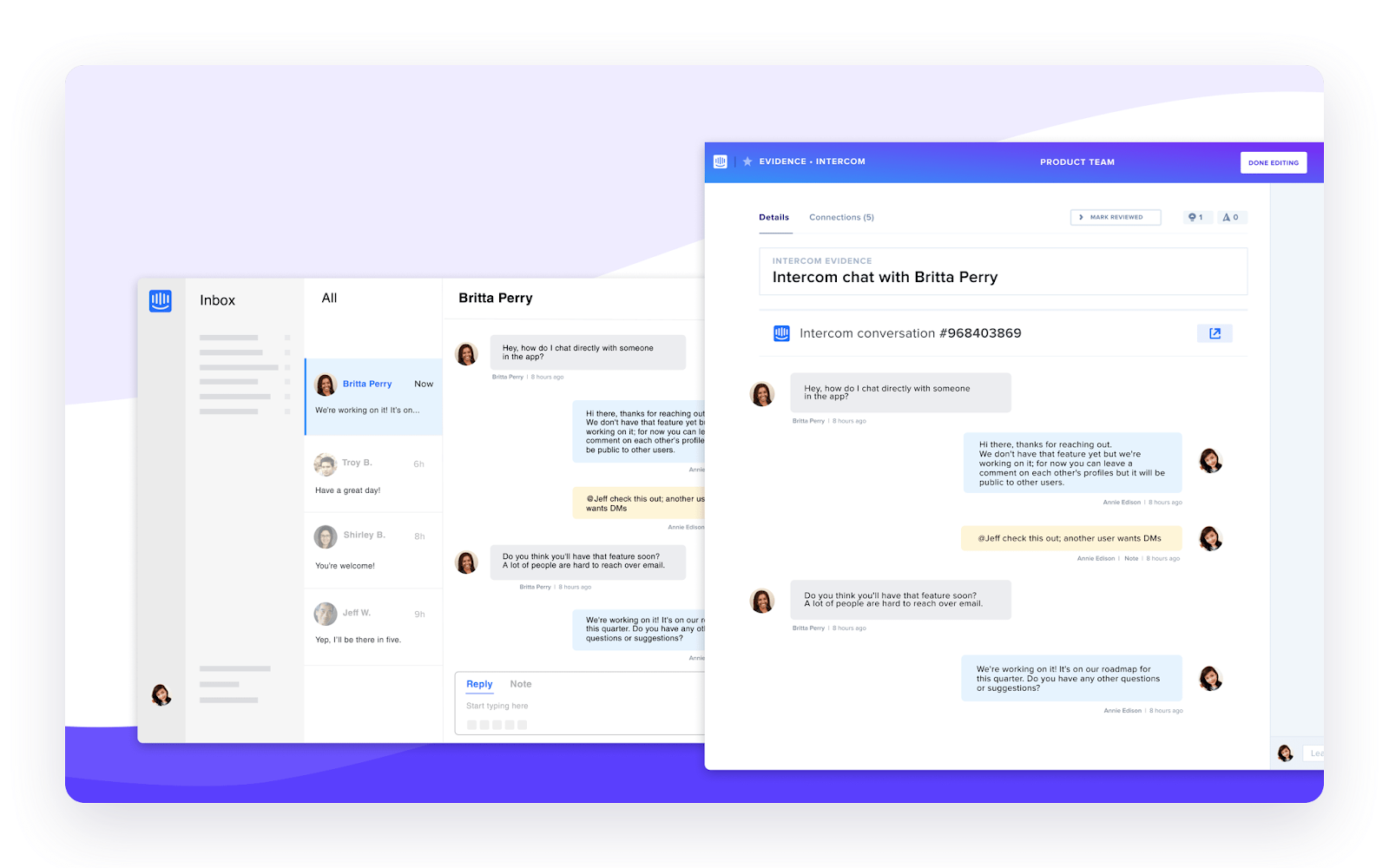Click the avatar beside 'Do you think you'll have that feature' in the Inbox window
This screenshot has height=868, width=1389.
[467, 562]
